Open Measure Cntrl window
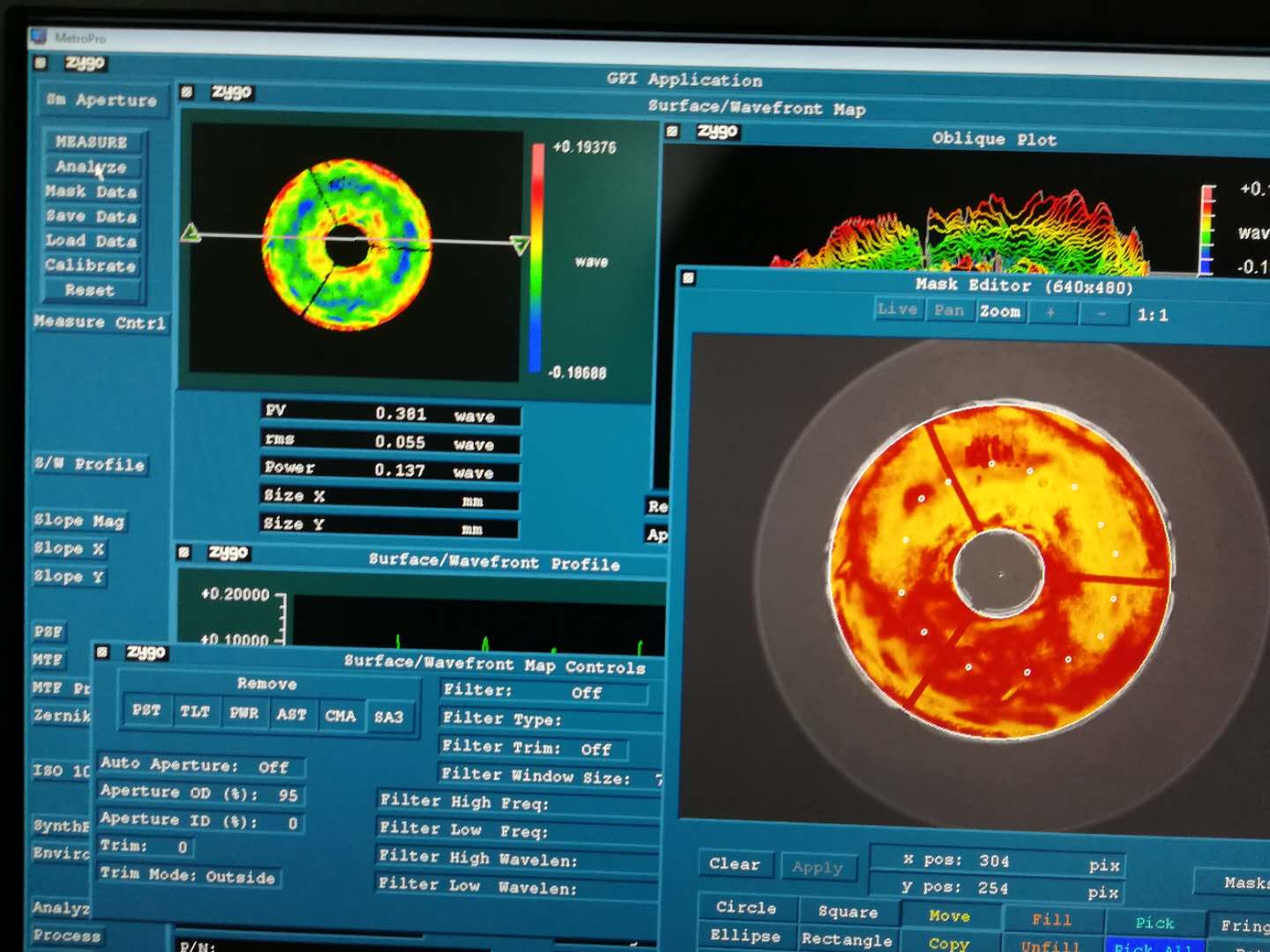 point(100,323)
